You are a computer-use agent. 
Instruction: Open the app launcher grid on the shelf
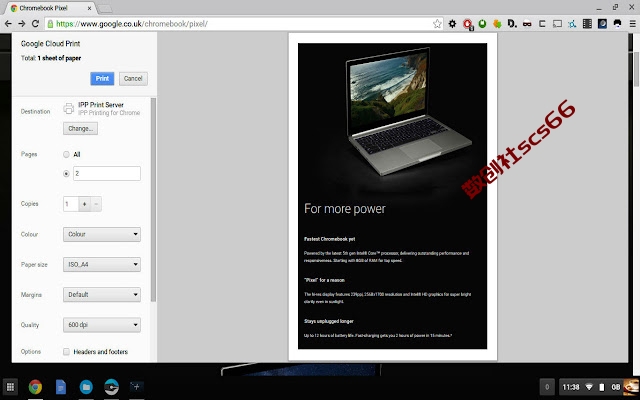(11, 387)
